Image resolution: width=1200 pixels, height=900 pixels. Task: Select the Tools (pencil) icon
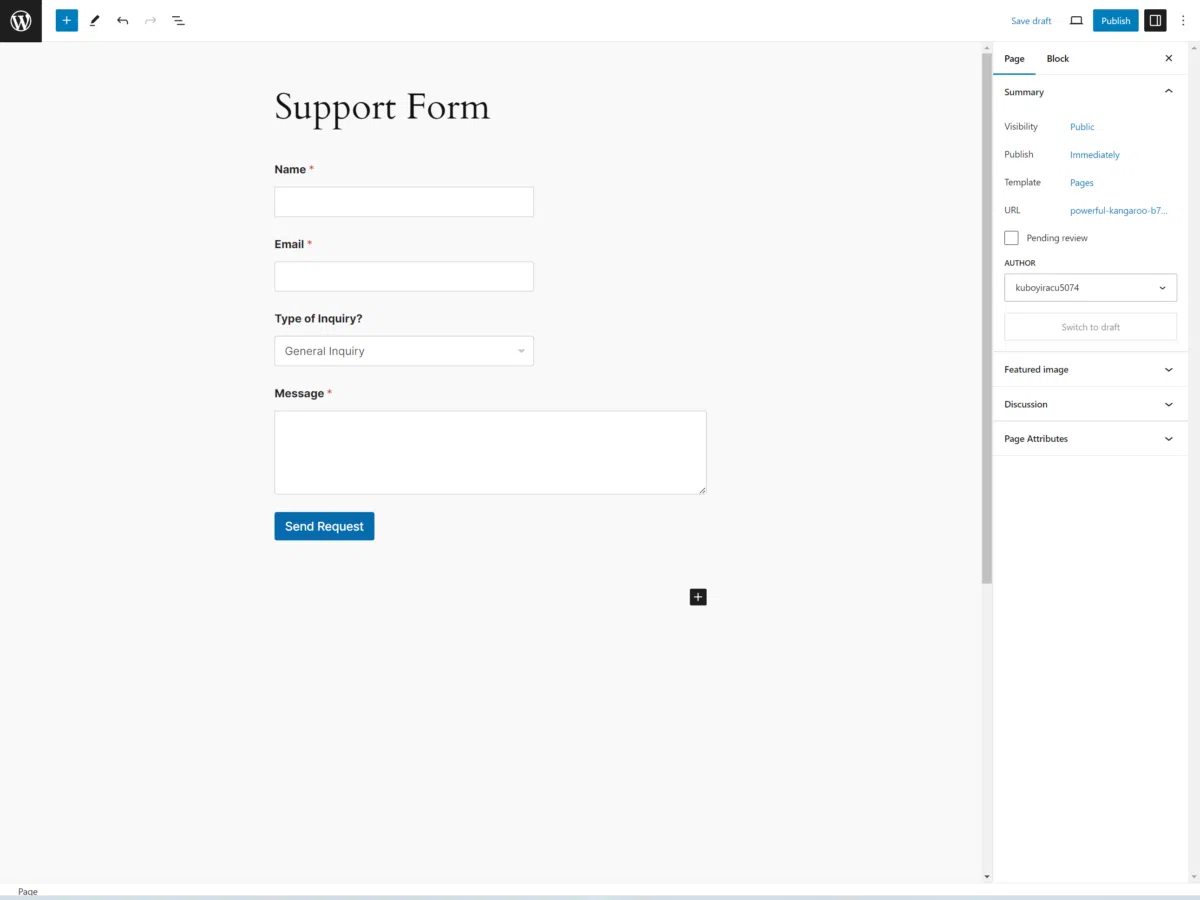pos(95,20)
